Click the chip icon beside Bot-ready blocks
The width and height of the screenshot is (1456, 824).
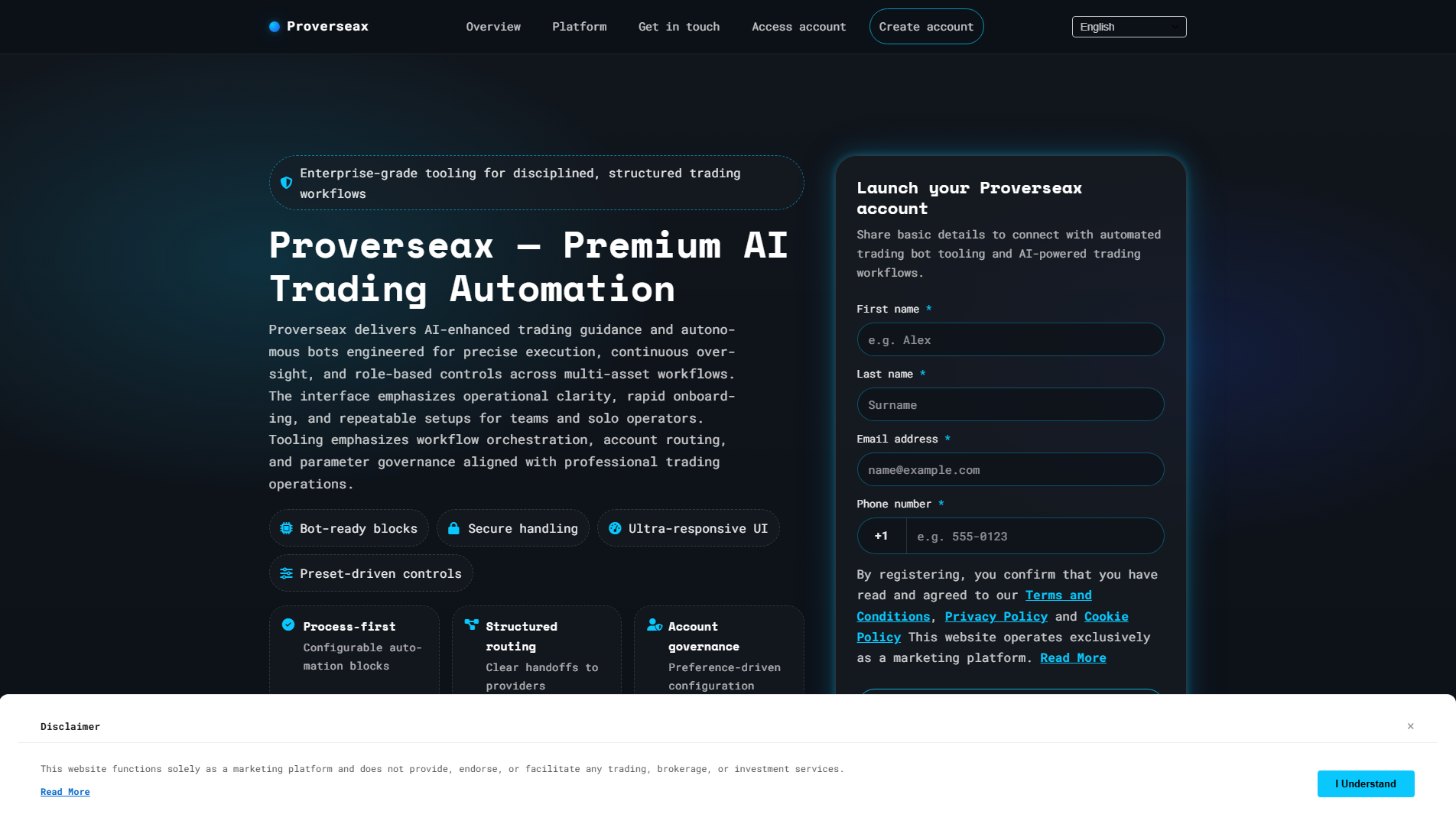click(x=286, y=528)
